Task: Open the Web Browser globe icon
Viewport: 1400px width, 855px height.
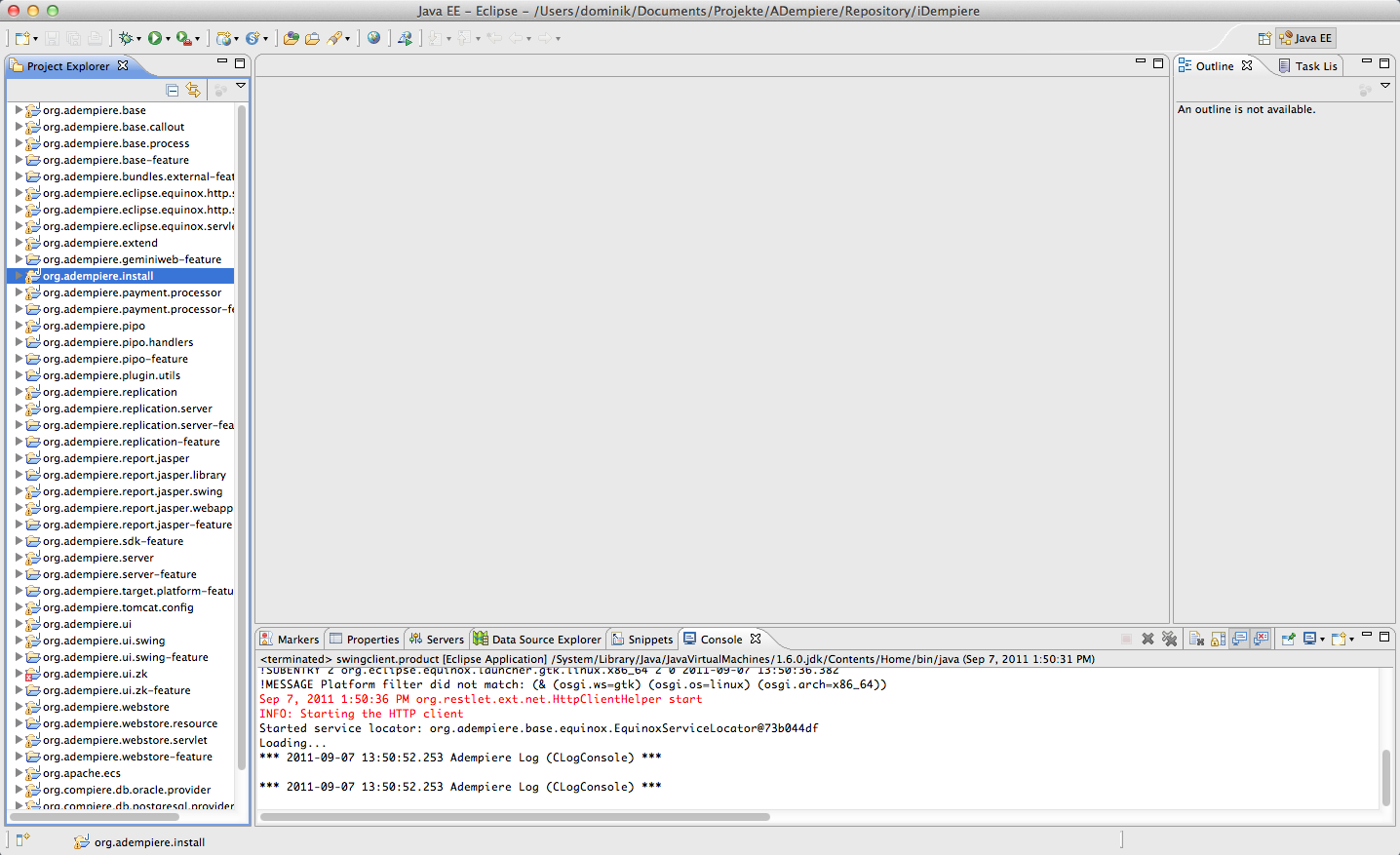Action: [x=373, y=38]
